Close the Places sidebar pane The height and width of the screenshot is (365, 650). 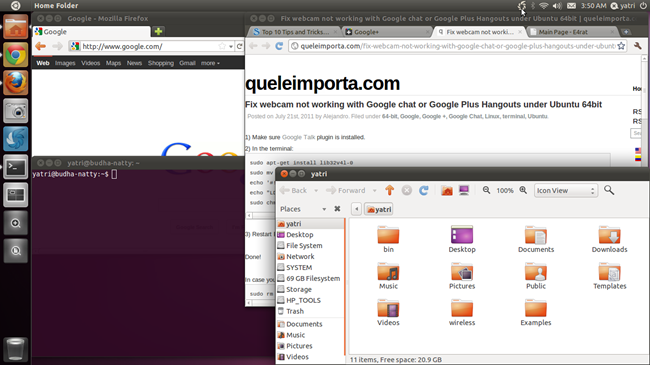coord(337,209)
